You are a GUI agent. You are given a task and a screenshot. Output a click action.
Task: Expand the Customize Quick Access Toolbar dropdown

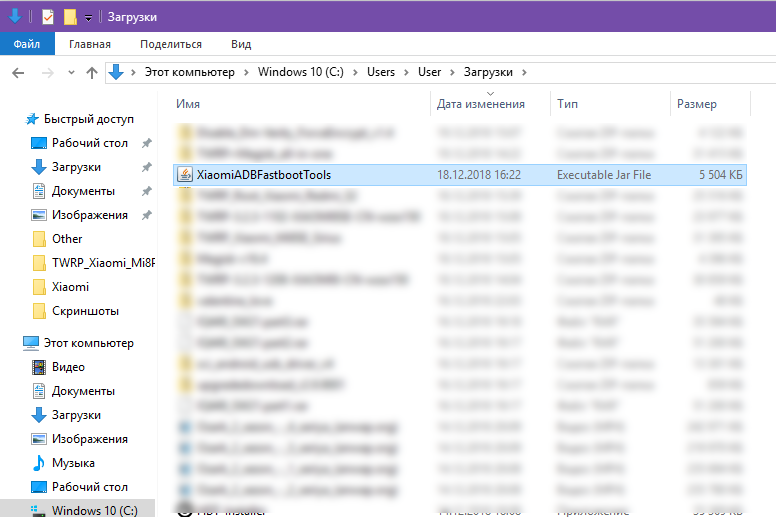(89, 18)
